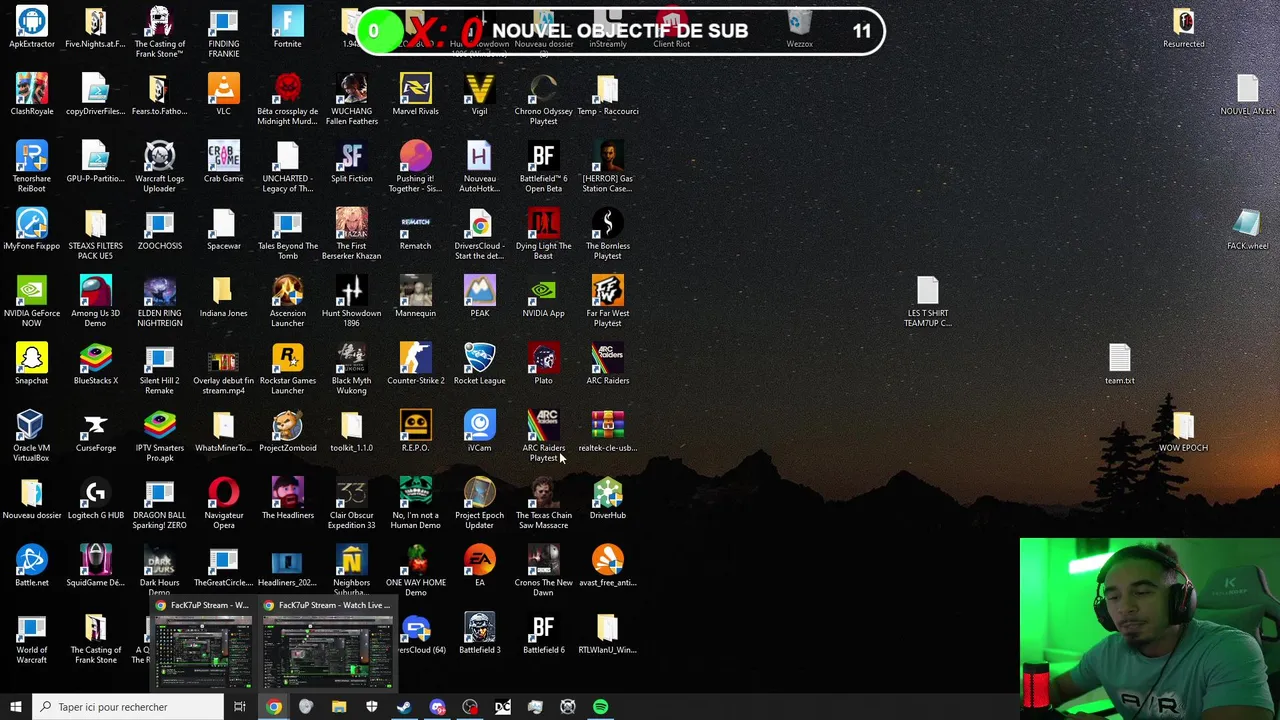
Task: Open Hunt Showdown 1896 shortcut
Action: (352, 300)
